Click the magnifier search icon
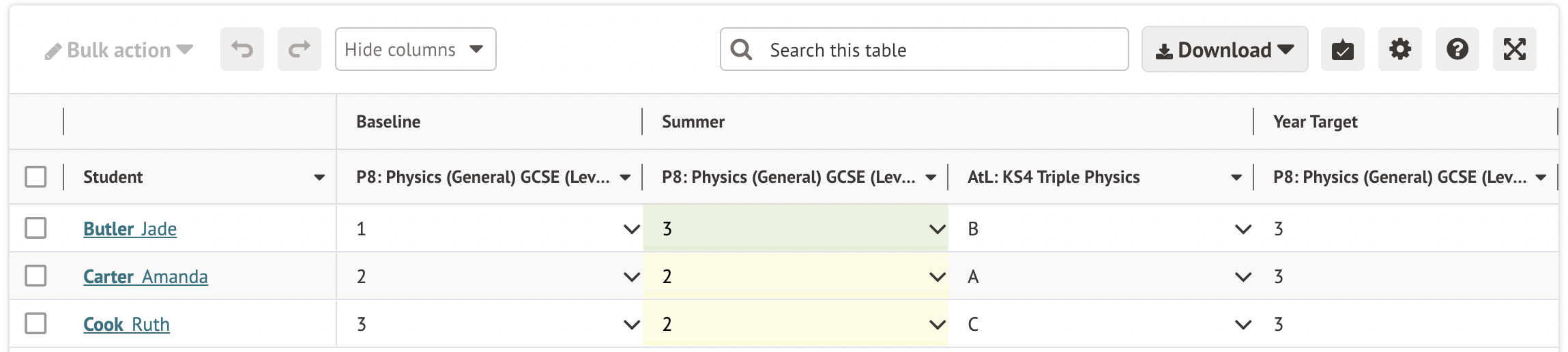This screenshot has height=352, width=1568. 741,49
